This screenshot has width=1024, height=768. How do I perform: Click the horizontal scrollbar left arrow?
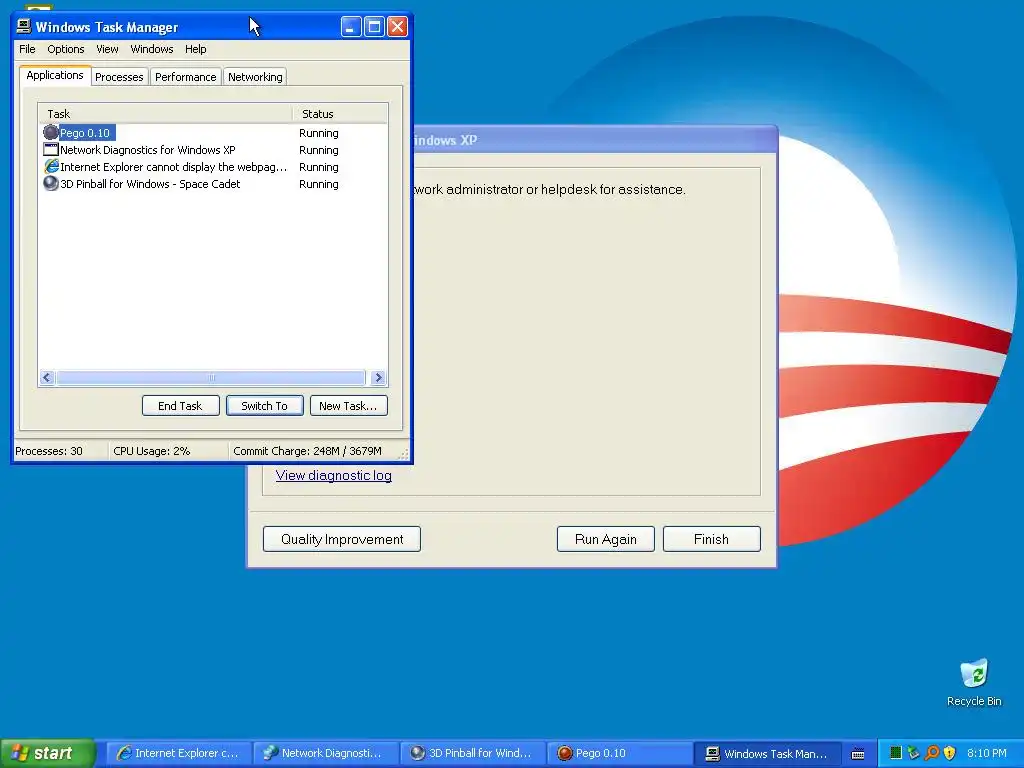46,377
